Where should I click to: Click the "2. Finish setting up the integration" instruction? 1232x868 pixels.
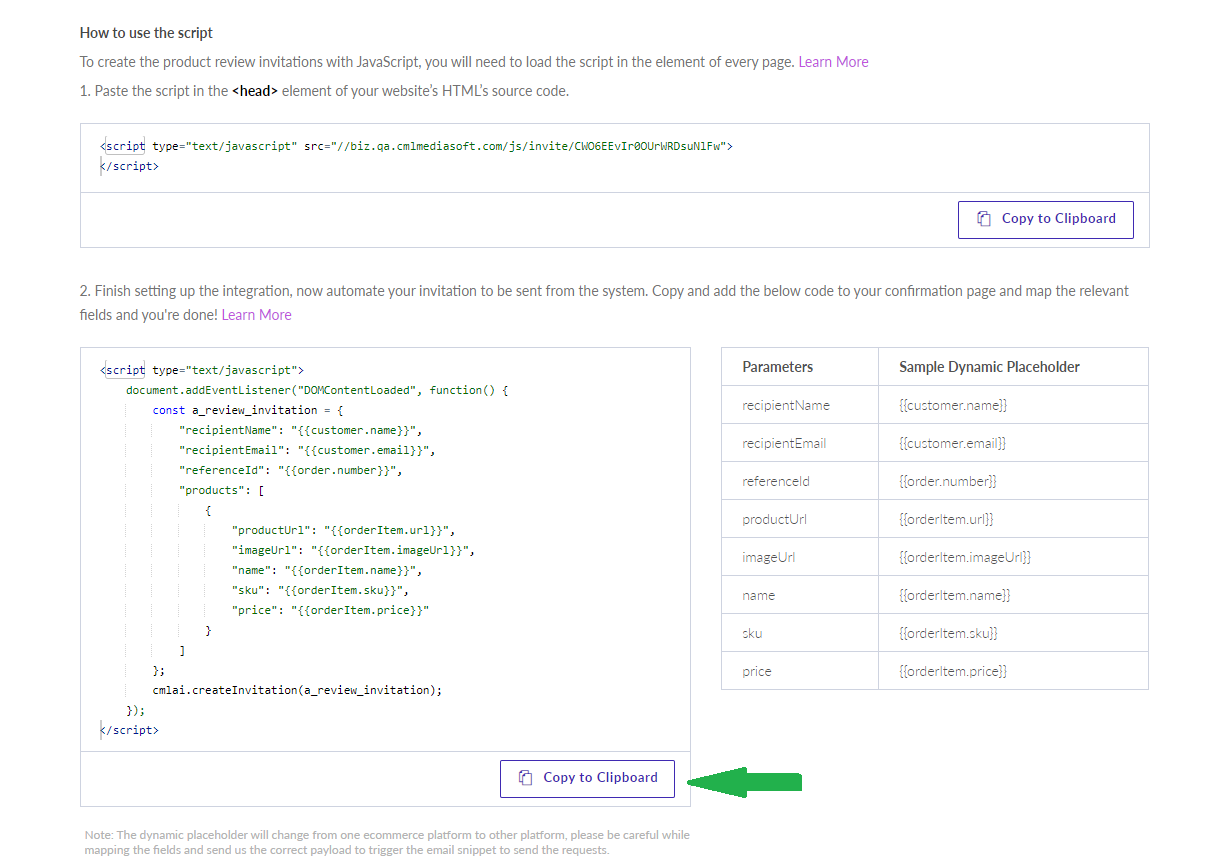(604, 303)
